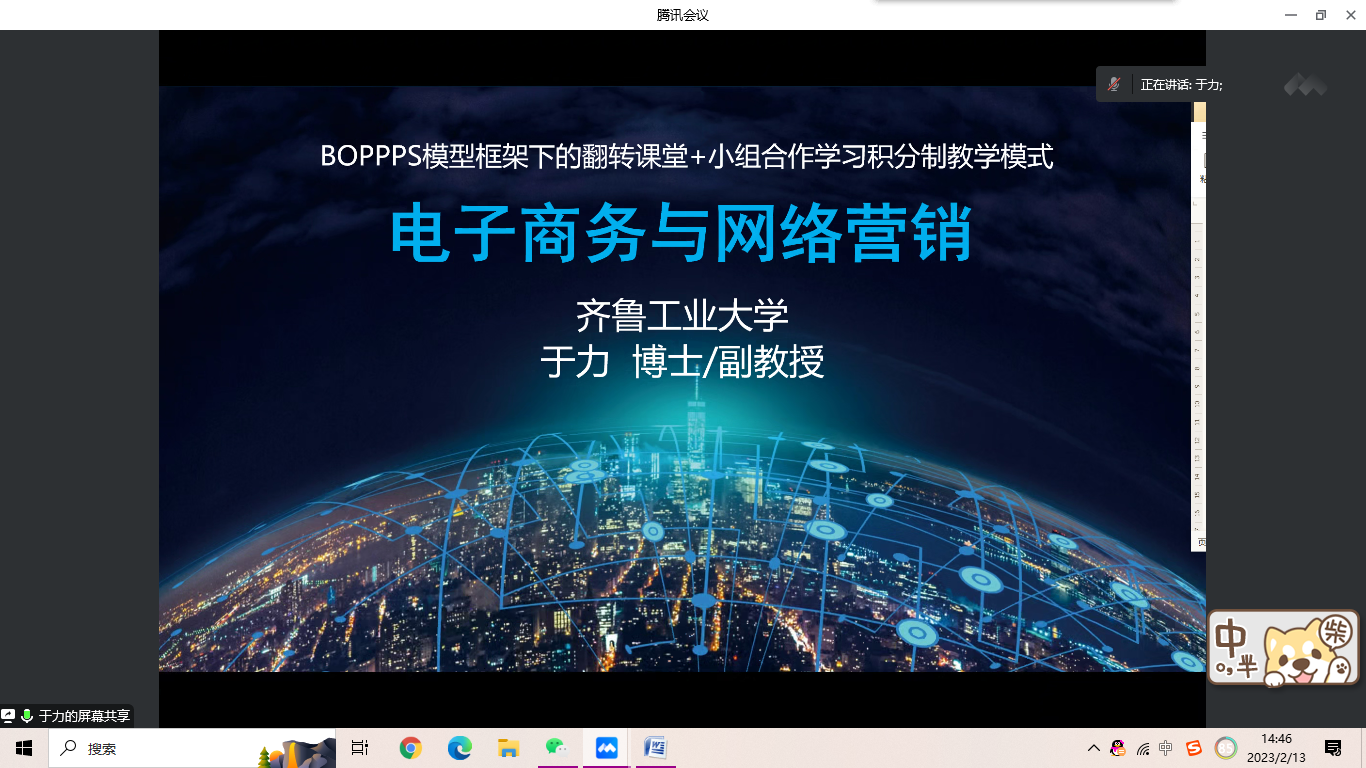The image size is (1366, 768).
Task: Restore down the 腾讯会议 window
Action: click(1321, 15)
